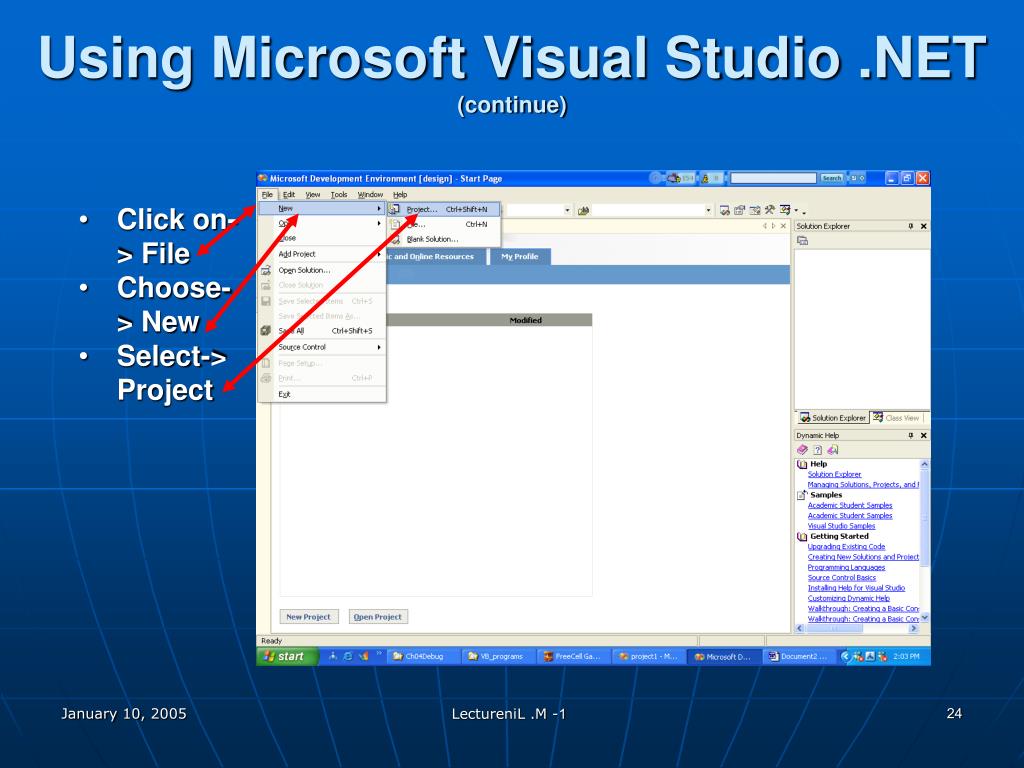
Task: Switch to Document2 taskbar button
Action: click(x=801, y=656)
